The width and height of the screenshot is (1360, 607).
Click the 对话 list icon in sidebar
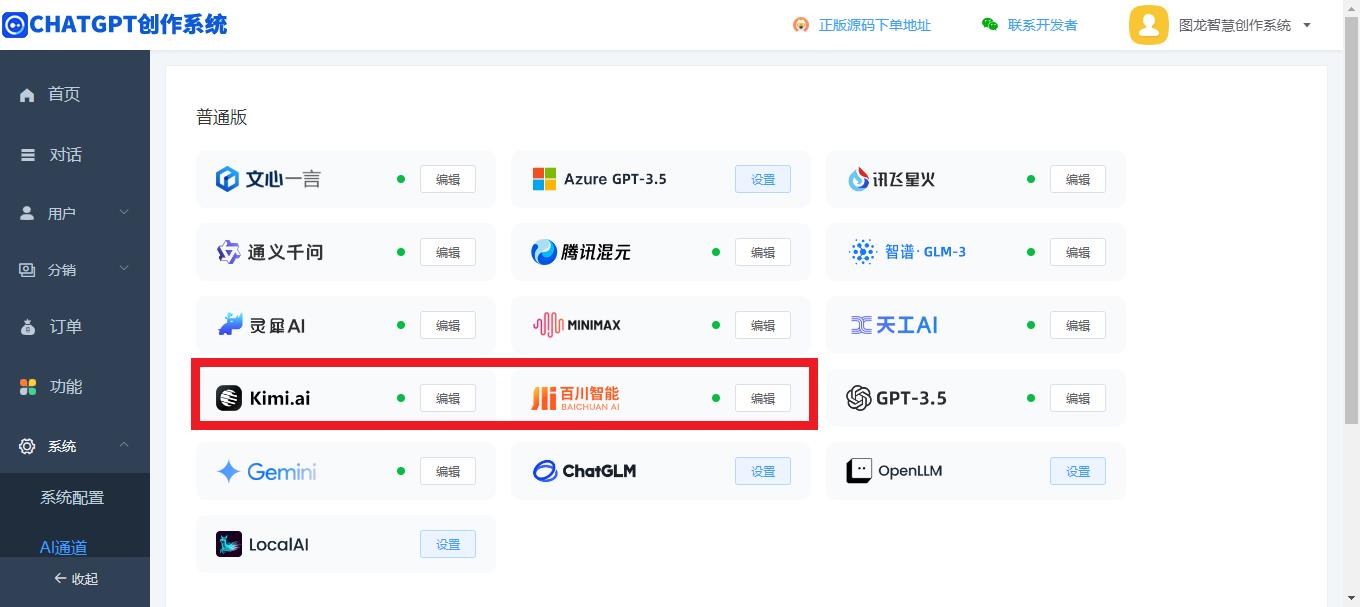28,155
